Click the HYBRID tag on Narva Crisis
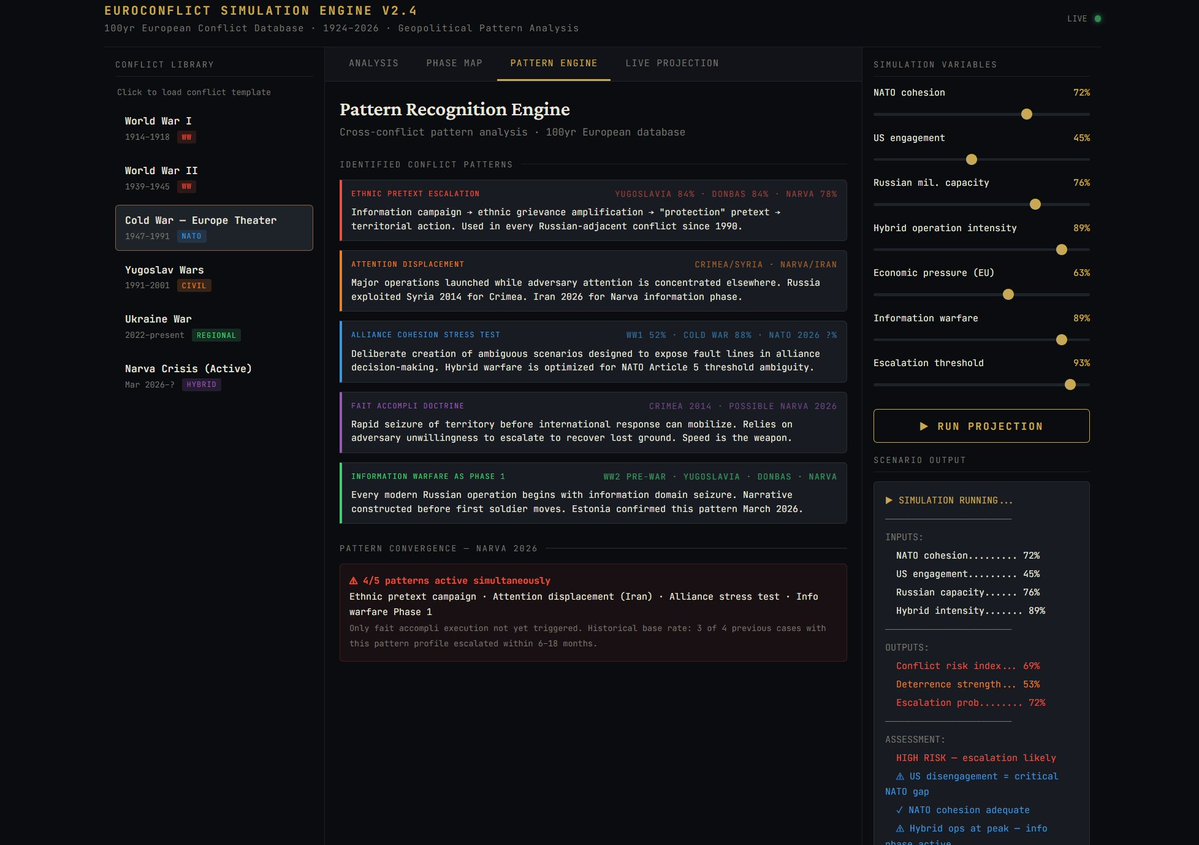Image resolution: width=1199 pixels, height=845 pixels. pyautogui.click(x=201, y=385)
